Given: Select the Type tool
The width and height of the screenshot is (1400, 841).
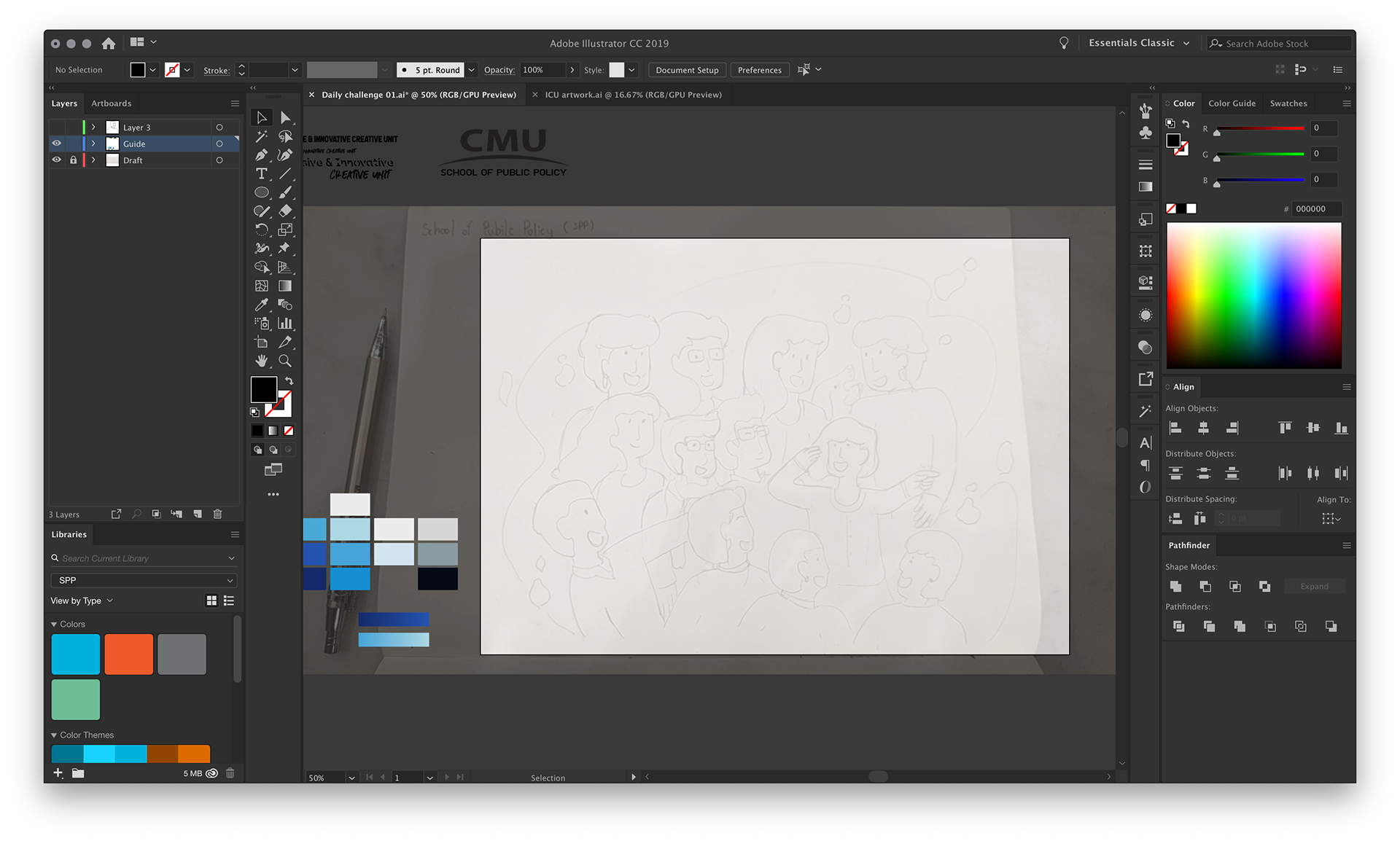Looking at the screenshot, I should (x=261, y=173).
